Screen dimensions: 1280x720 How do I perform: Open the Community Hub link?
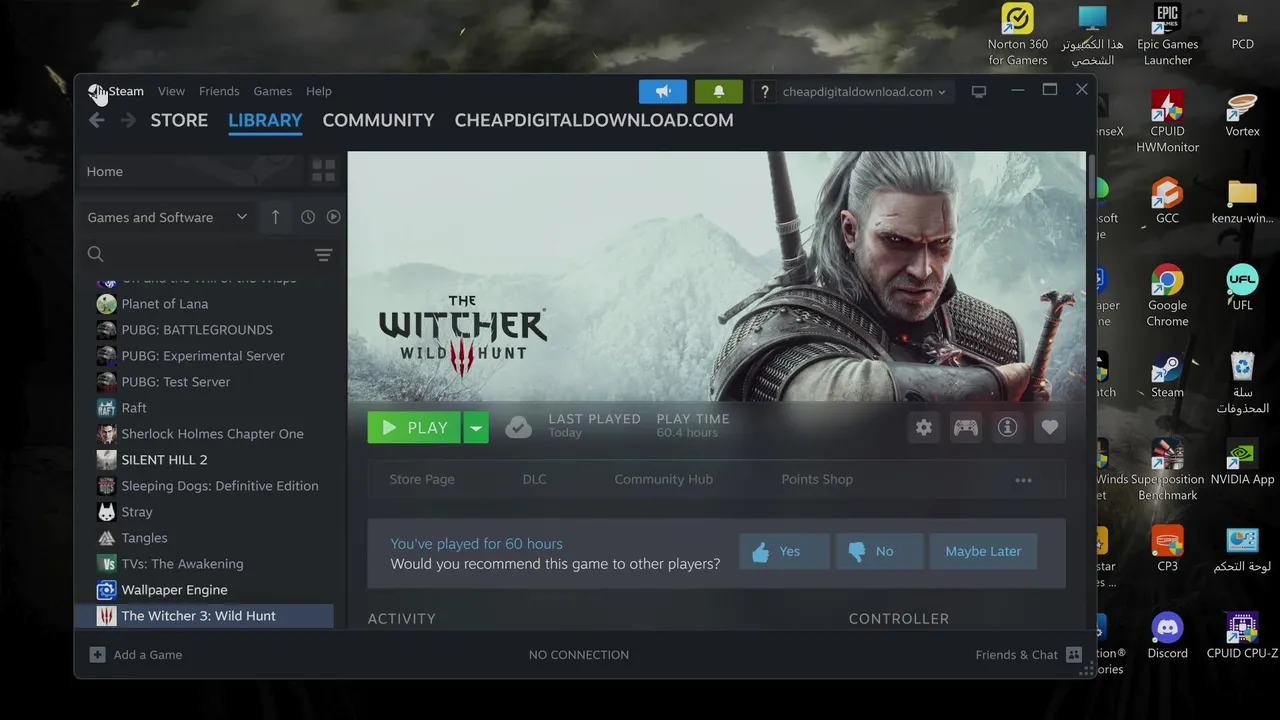pyautogui.click(x=664, y=479)
